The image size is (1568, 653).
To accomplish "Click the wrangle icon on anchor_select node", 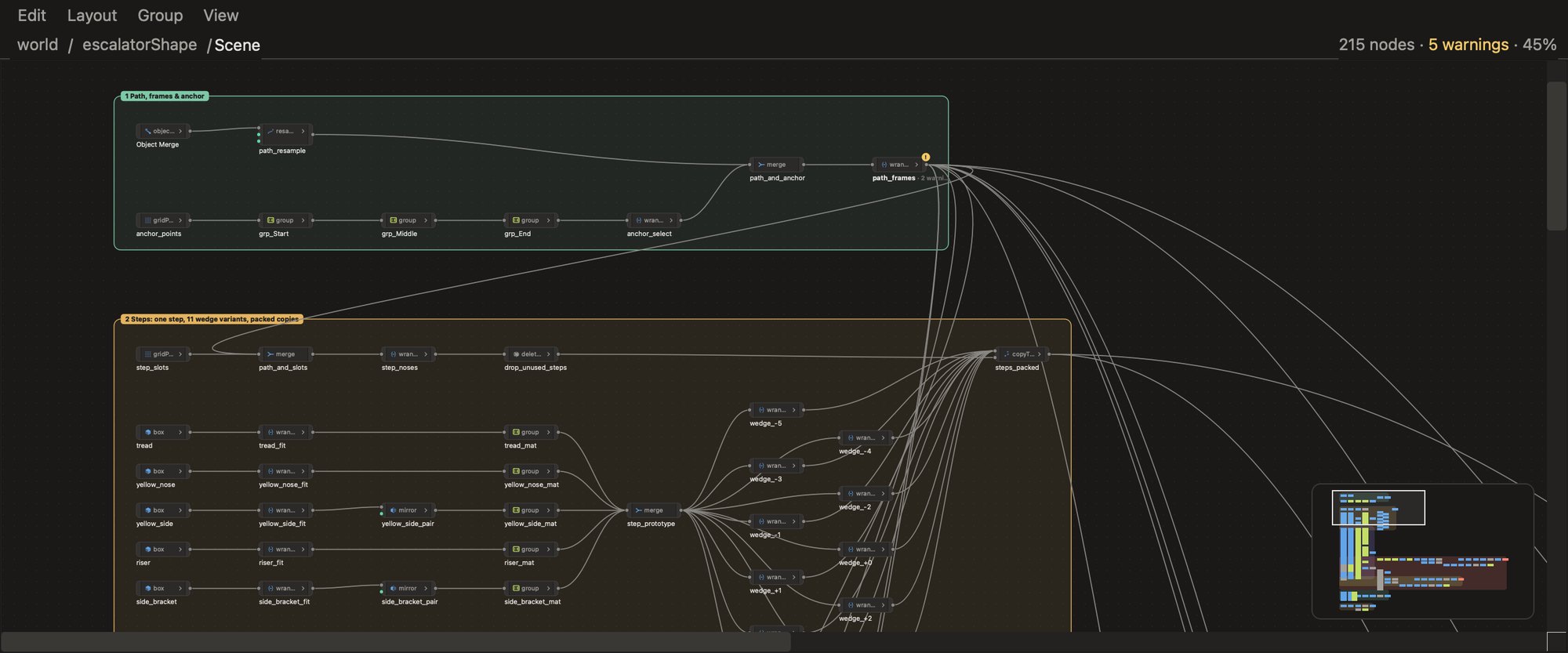I will pos(639,220).
